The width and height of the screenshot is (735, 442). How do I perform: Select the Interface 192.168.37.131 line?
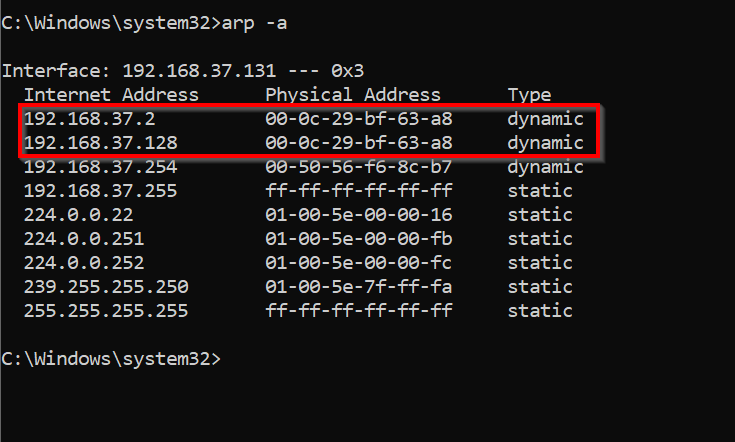pos(183,71)
